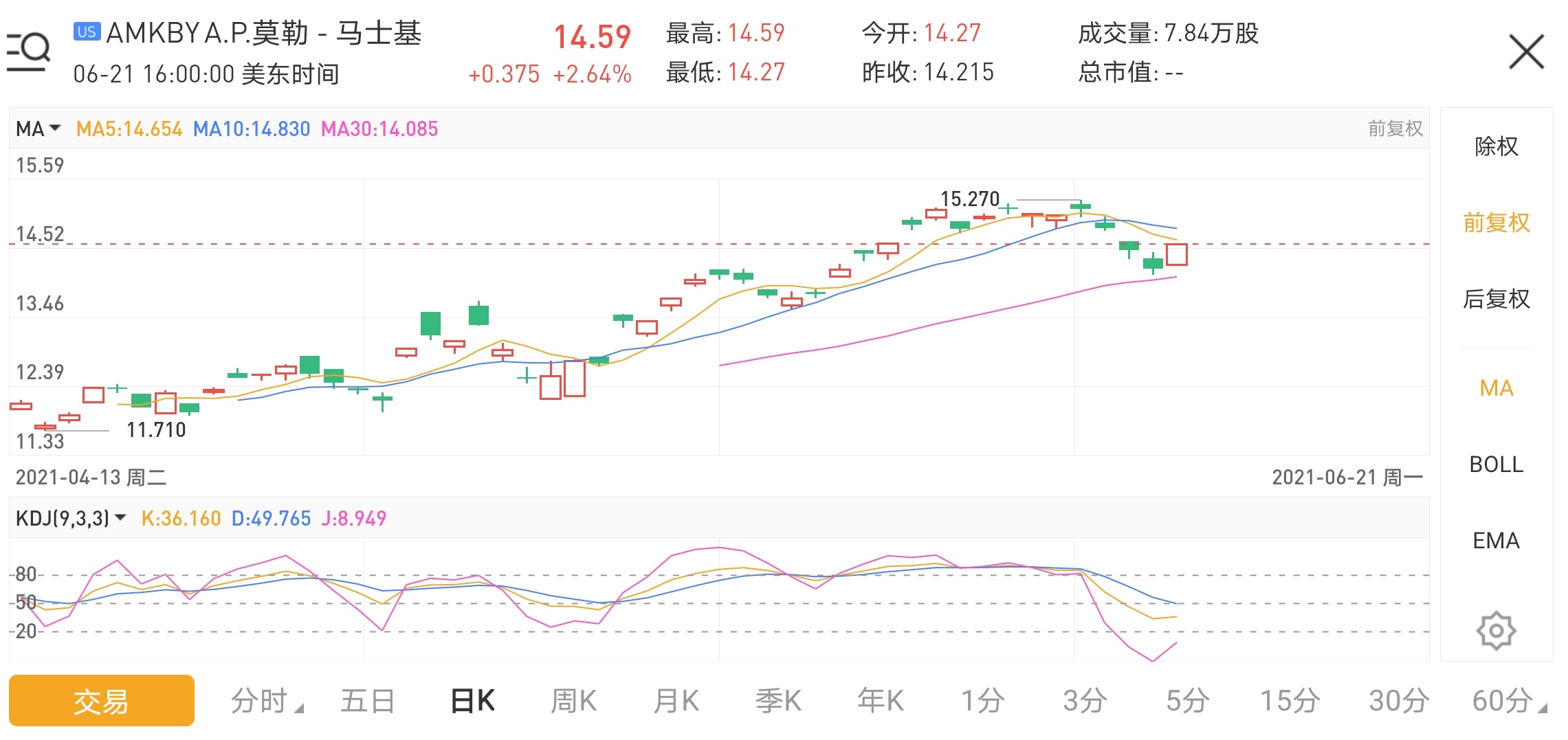1568x740 pixels.
Task: Tap the gray 前复权 label on chart header
Action: pyautogui.click(x=1395, y=128)
